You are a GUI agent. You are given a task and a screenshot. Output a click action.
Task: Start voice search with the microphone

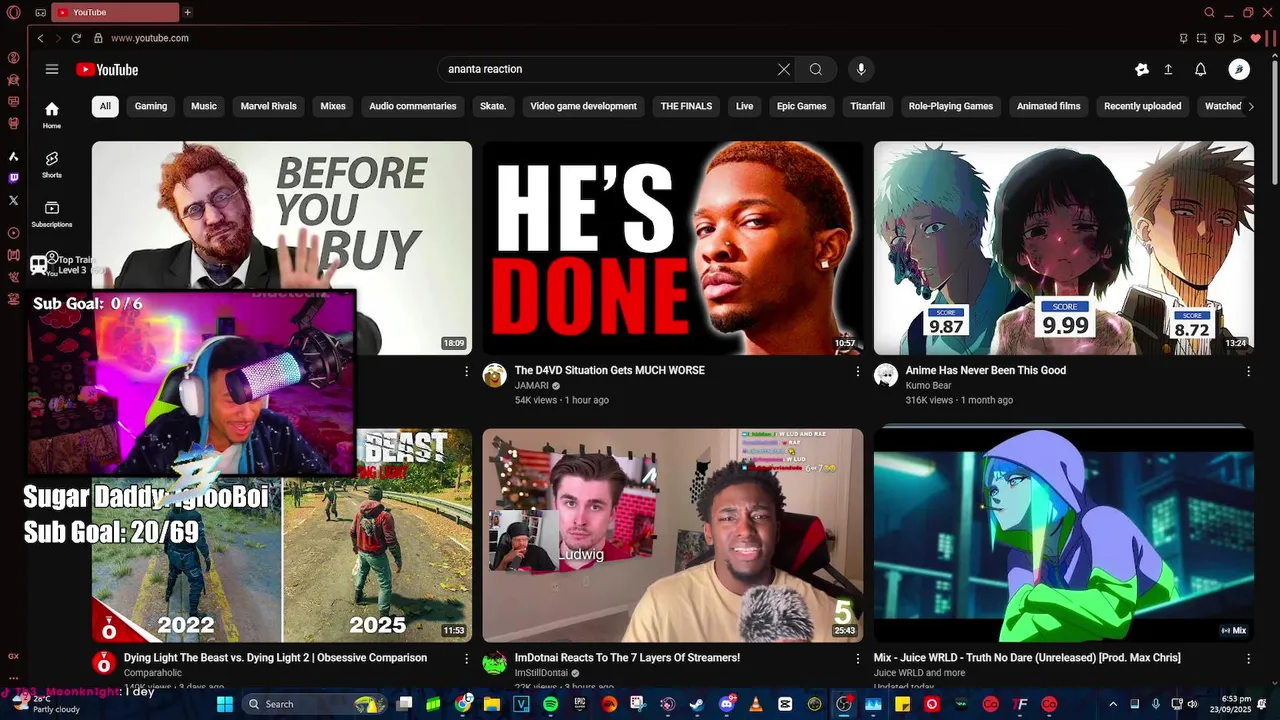(x=861, y=69)
